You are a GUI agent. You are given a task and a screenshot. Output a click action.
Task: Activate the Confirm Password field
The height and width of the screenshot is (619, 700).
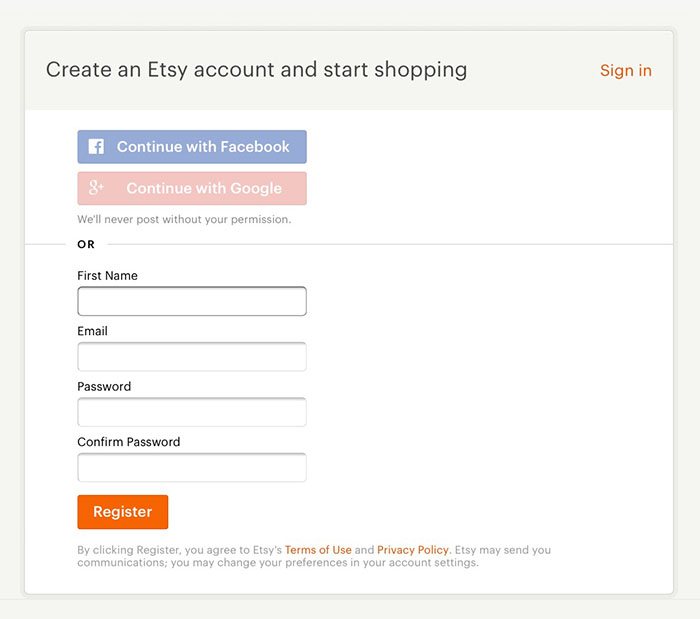tap(192, 467)
